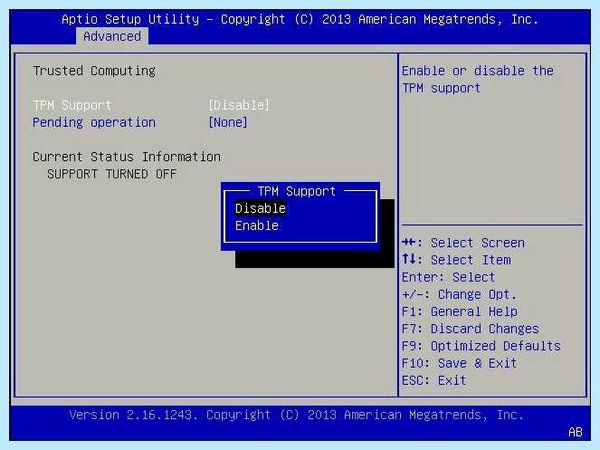This screenshot has height=450, width=600.
Task: Click the Select Screen arrows hint
Action: [463, 243]
